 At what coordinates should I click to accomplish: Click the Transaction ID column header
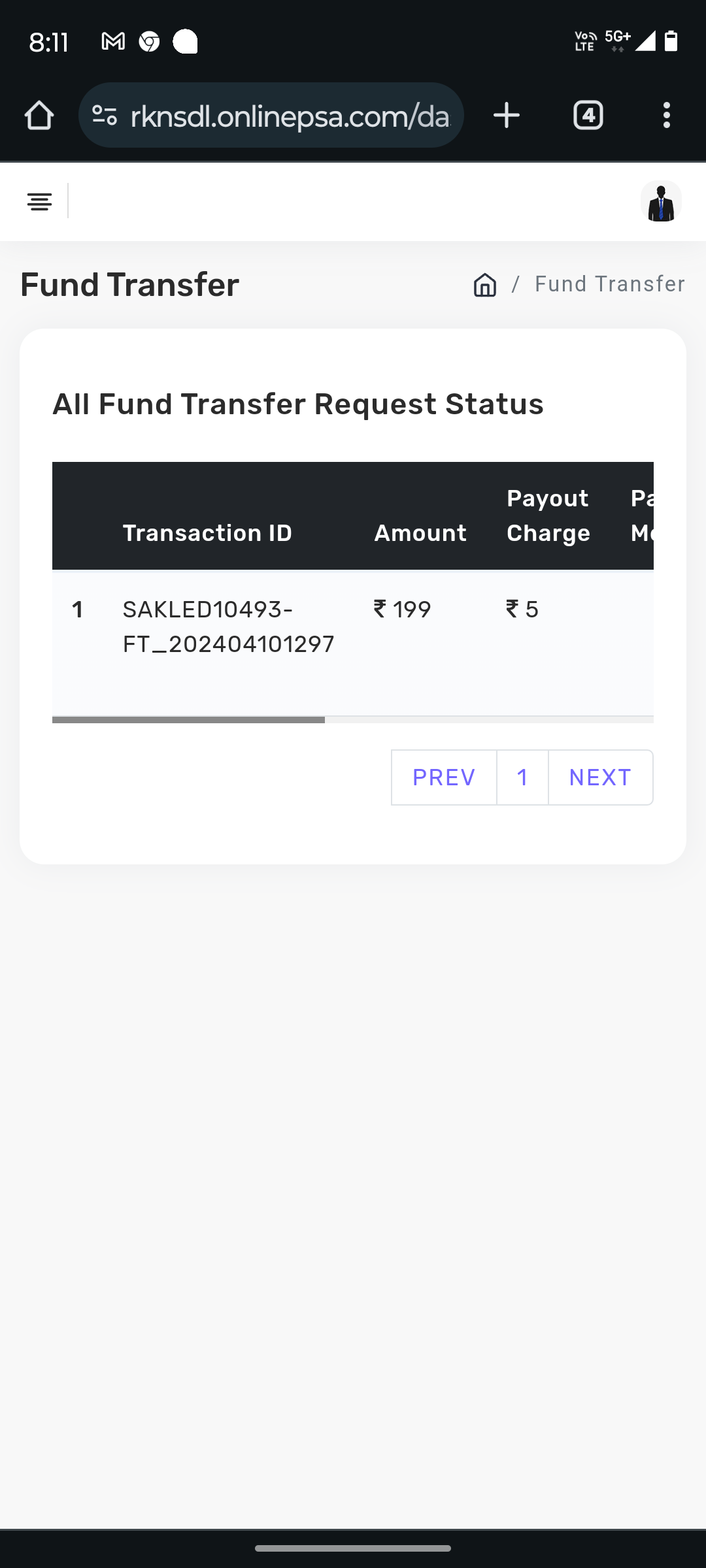tap(207, 533)
